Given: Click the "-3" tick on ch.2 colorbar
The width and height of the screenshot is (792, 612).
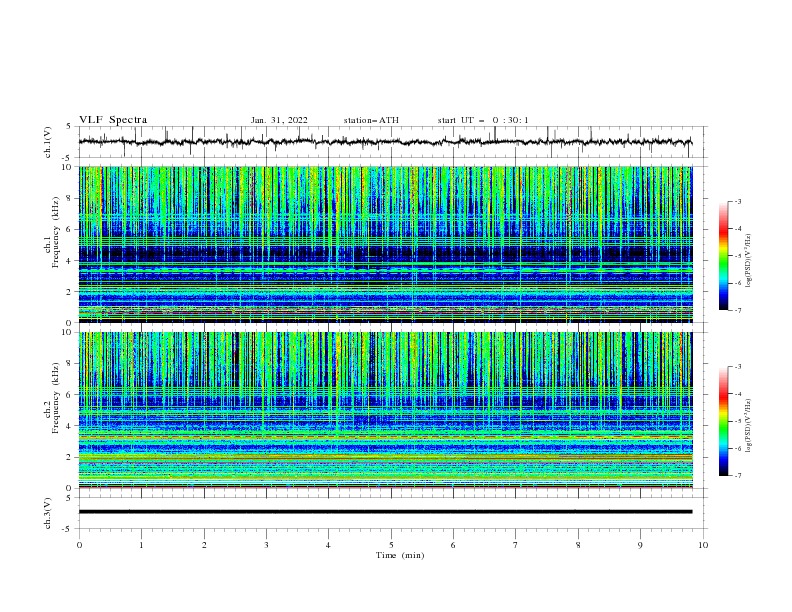Looking at the screenshot, I should 737,367.
